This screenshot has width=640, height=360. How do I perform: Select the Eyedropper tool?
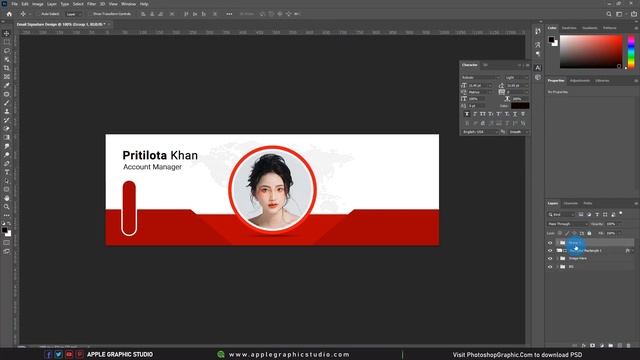tap(7, 85)
